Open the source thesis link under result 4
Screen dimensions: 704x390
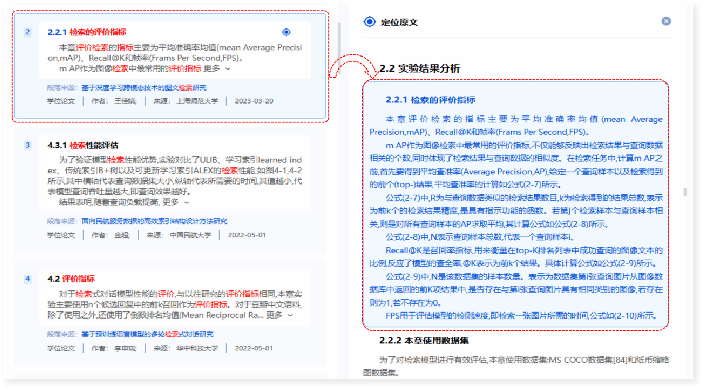coord(147,334)
